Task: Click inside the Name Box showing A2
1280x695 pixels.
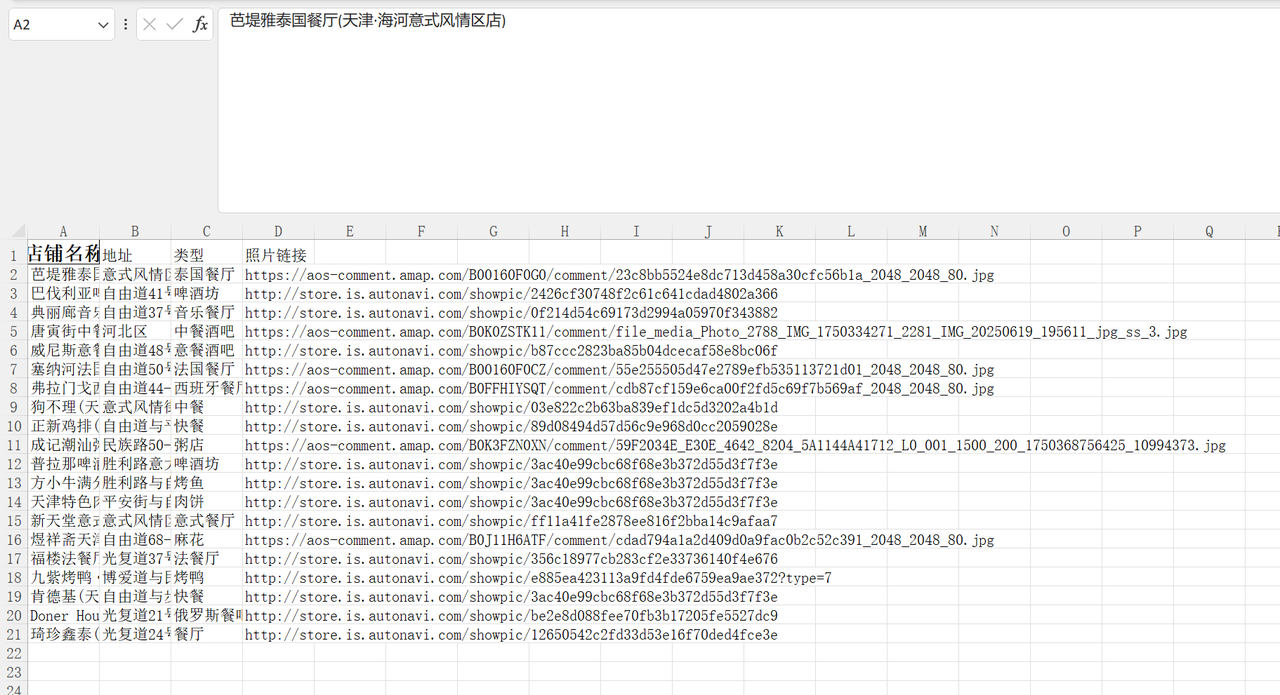Action: [50, 25]
